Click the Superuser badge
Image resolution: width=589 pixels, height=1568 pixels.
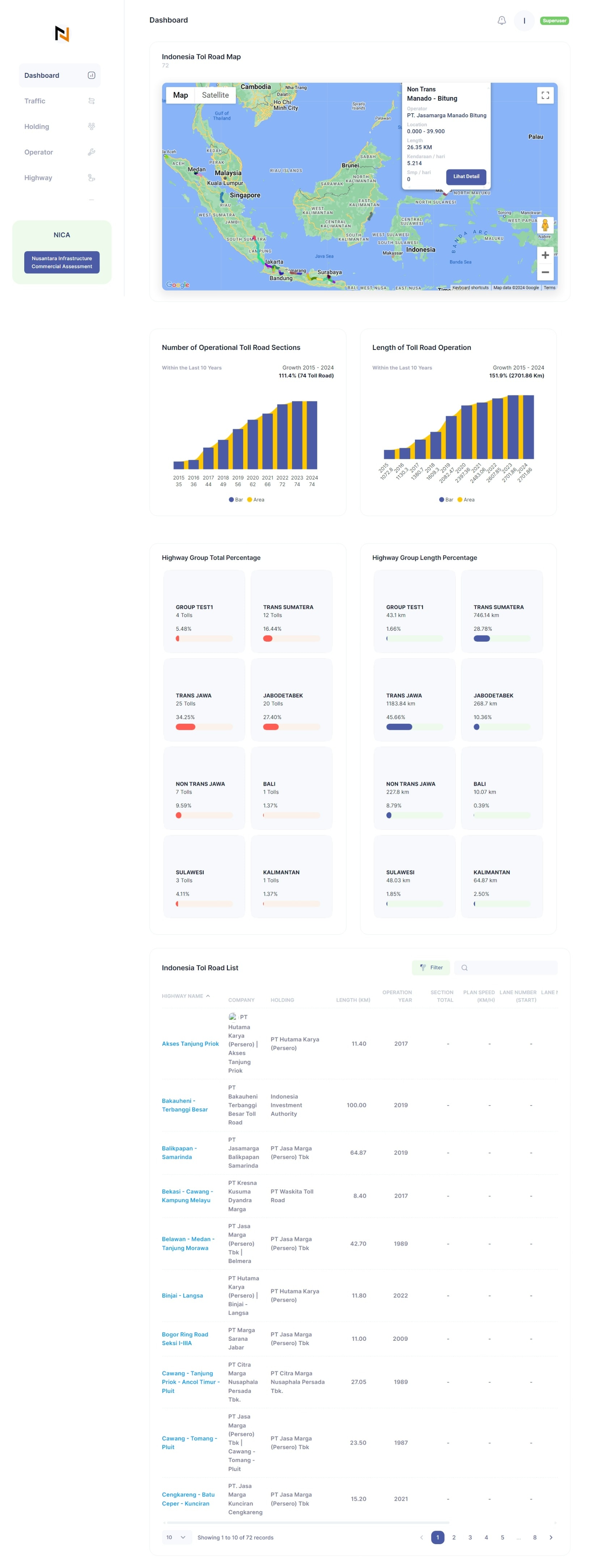(554, 21)
